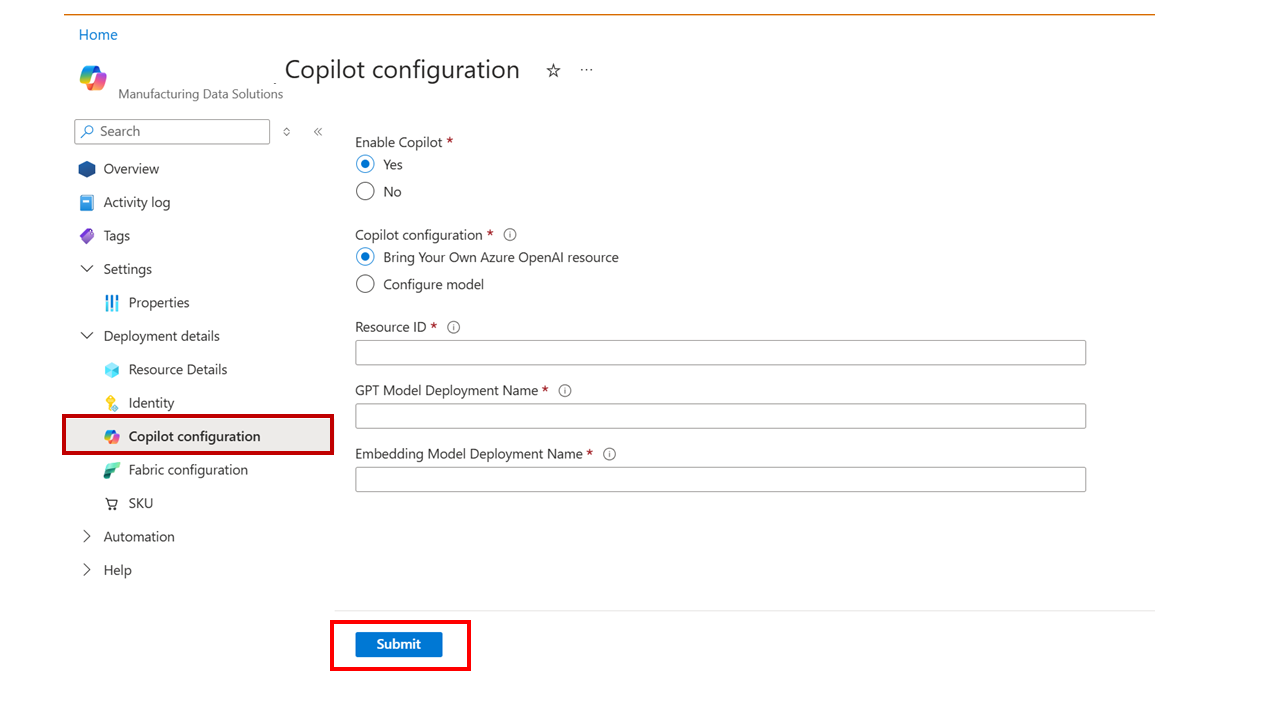Image resolution: width=1280 pixels, height=720 pixels.
Task: Favorite this page with the star icon
Action: point(553,70)
